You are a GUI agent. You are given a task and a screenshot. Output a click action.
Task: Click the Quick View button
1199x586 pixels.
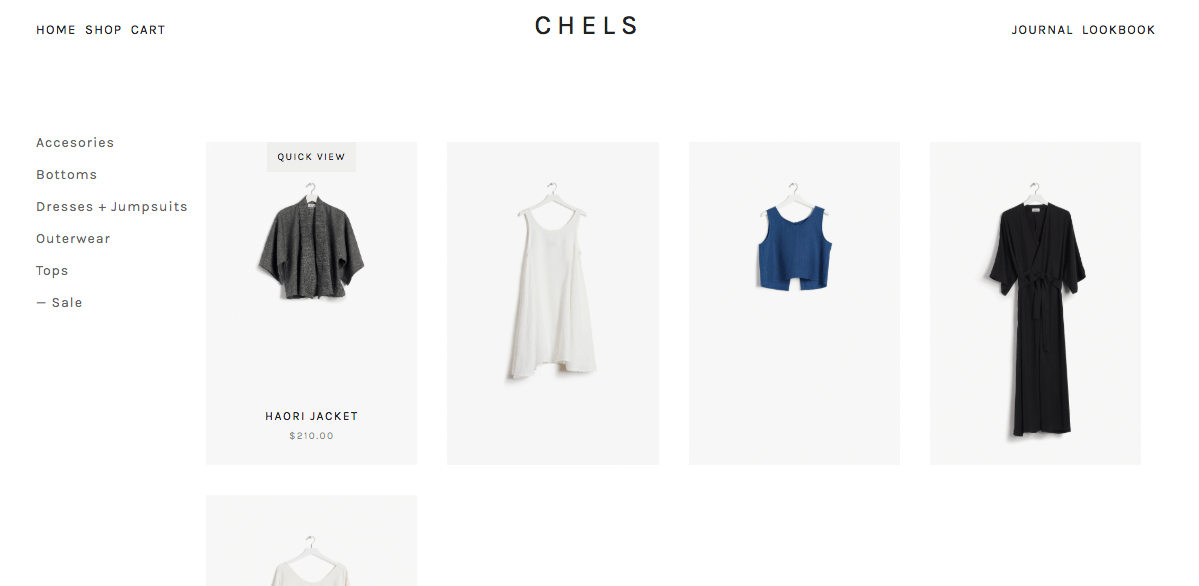(311, 157)
